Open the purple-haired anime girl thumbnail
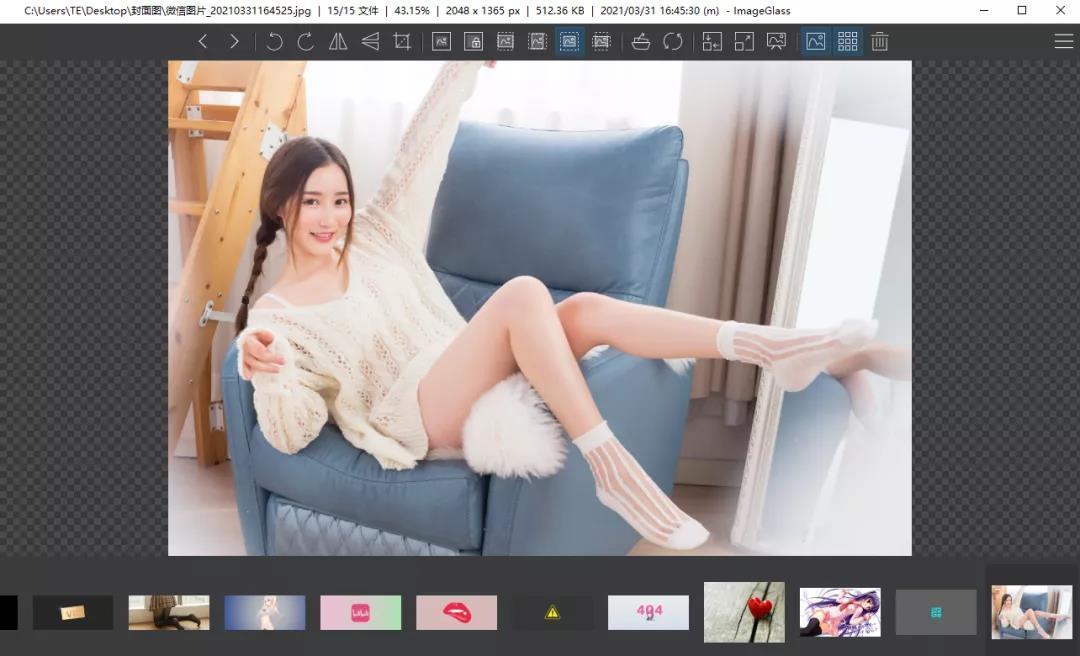This screenshot has height=656, width=1080. (x=840, y=613)
